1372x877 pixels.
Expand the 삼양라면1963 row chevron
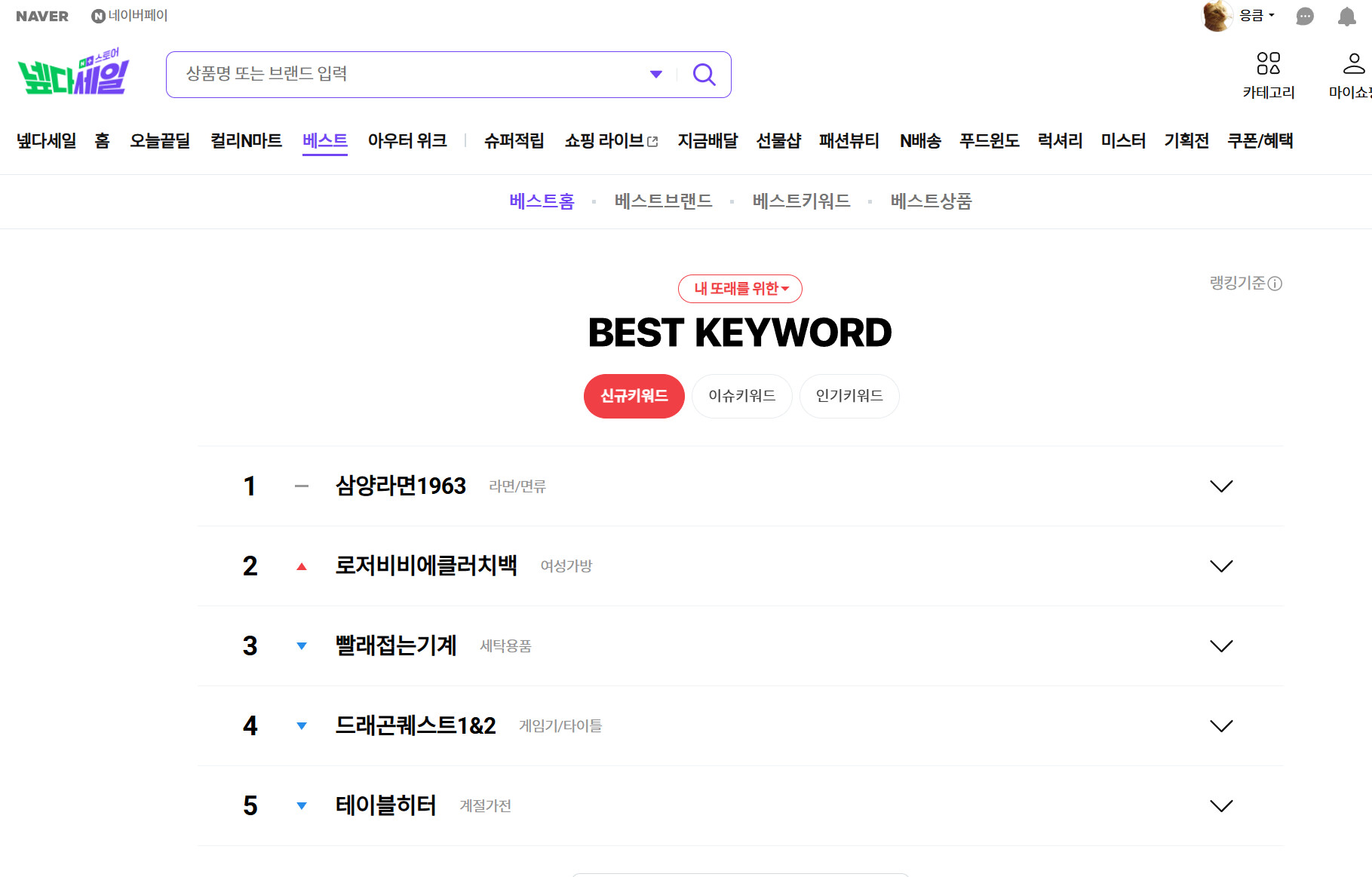tap(1221, 486)
